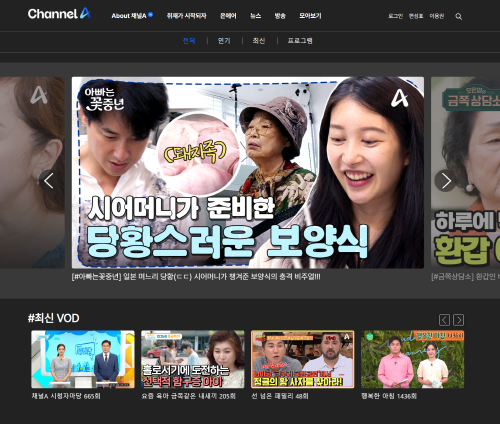Show next items in 최신 VOD row
The width and height of the screenshot is (500, 424).
click(458, 320)
